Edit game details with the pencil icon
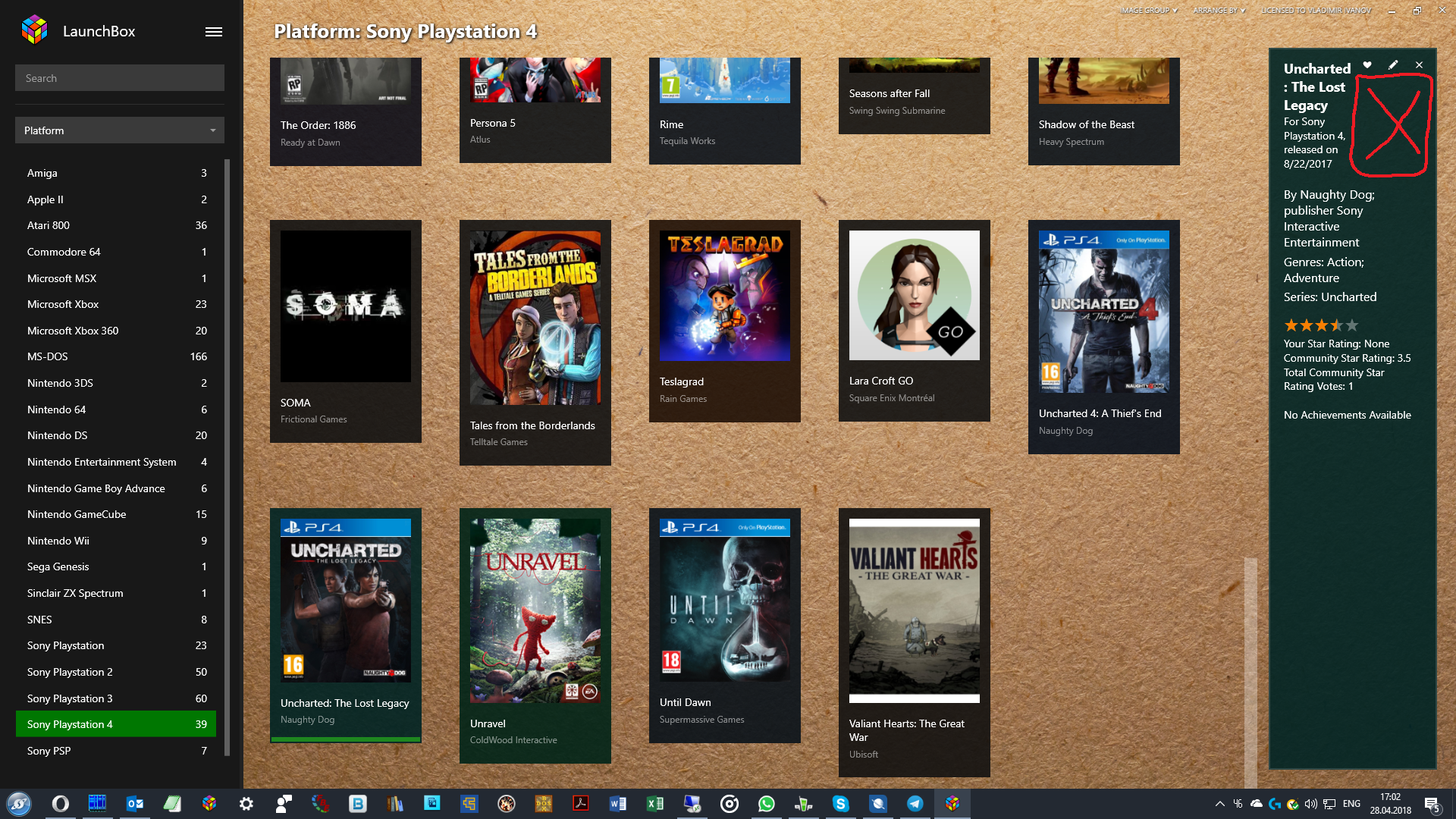Screen dimensions: 1456x819 1393,65
